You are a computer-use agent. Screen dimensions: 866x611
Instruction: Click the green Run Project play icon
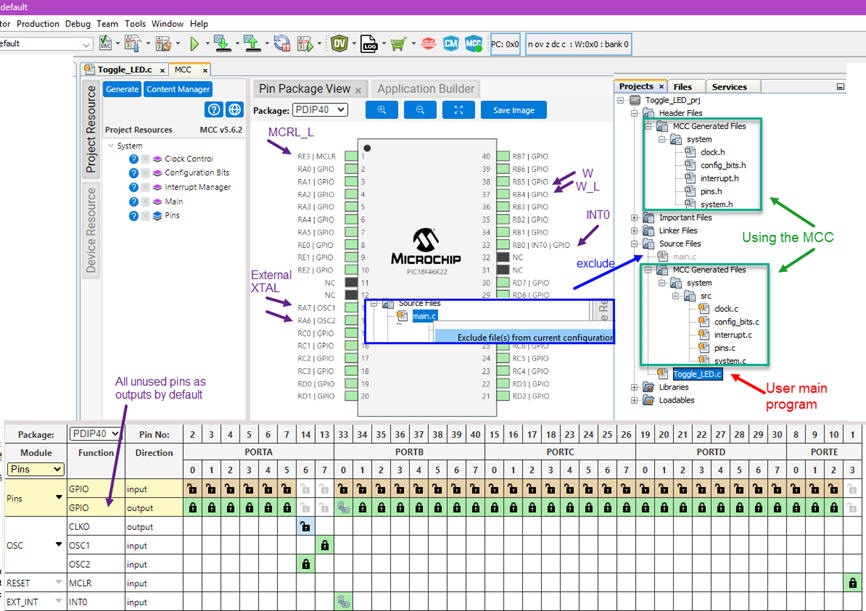pyautogui.click(x=194, y=44)
